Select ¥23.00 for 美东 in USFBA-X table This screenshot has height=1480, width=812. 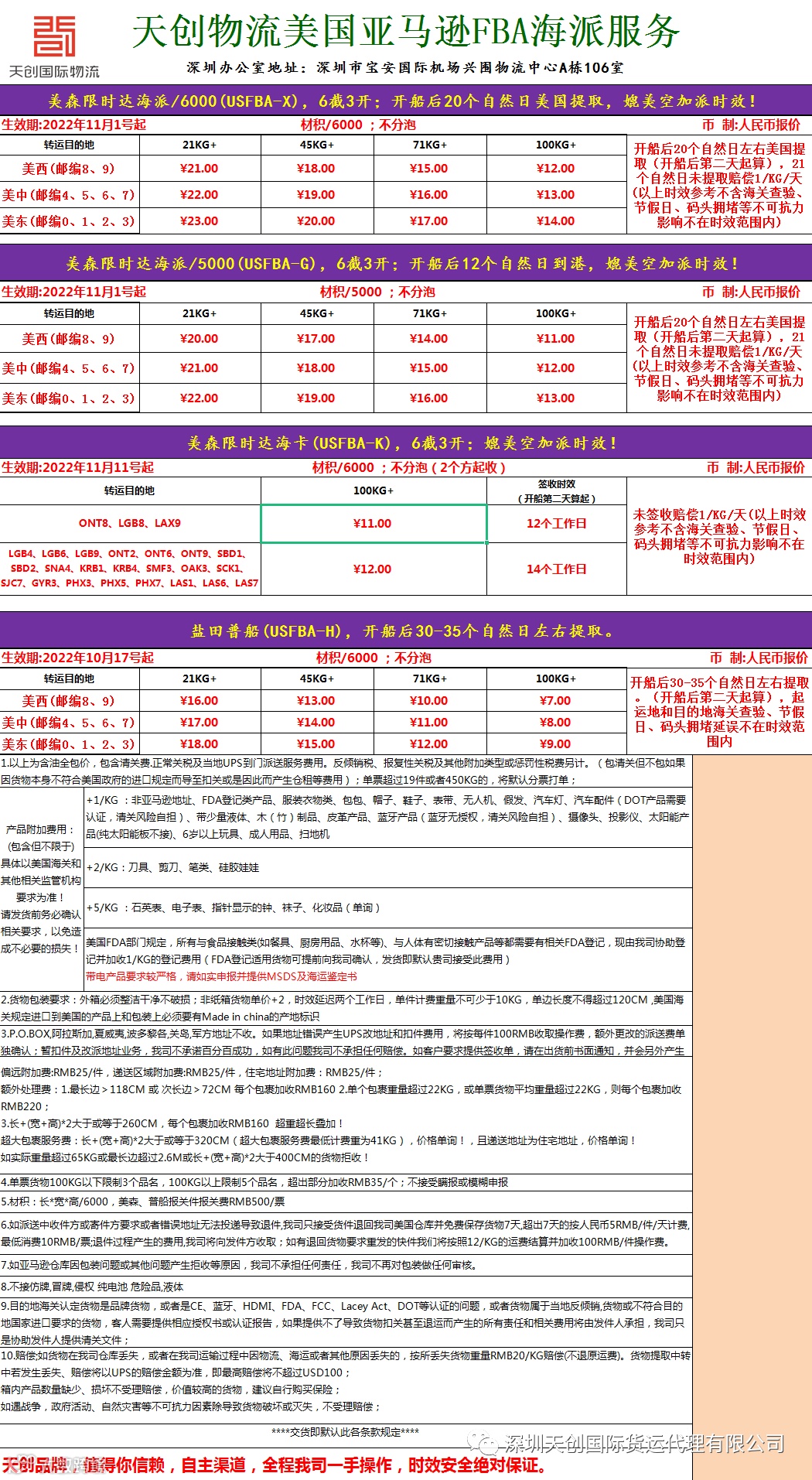(200, 220)
